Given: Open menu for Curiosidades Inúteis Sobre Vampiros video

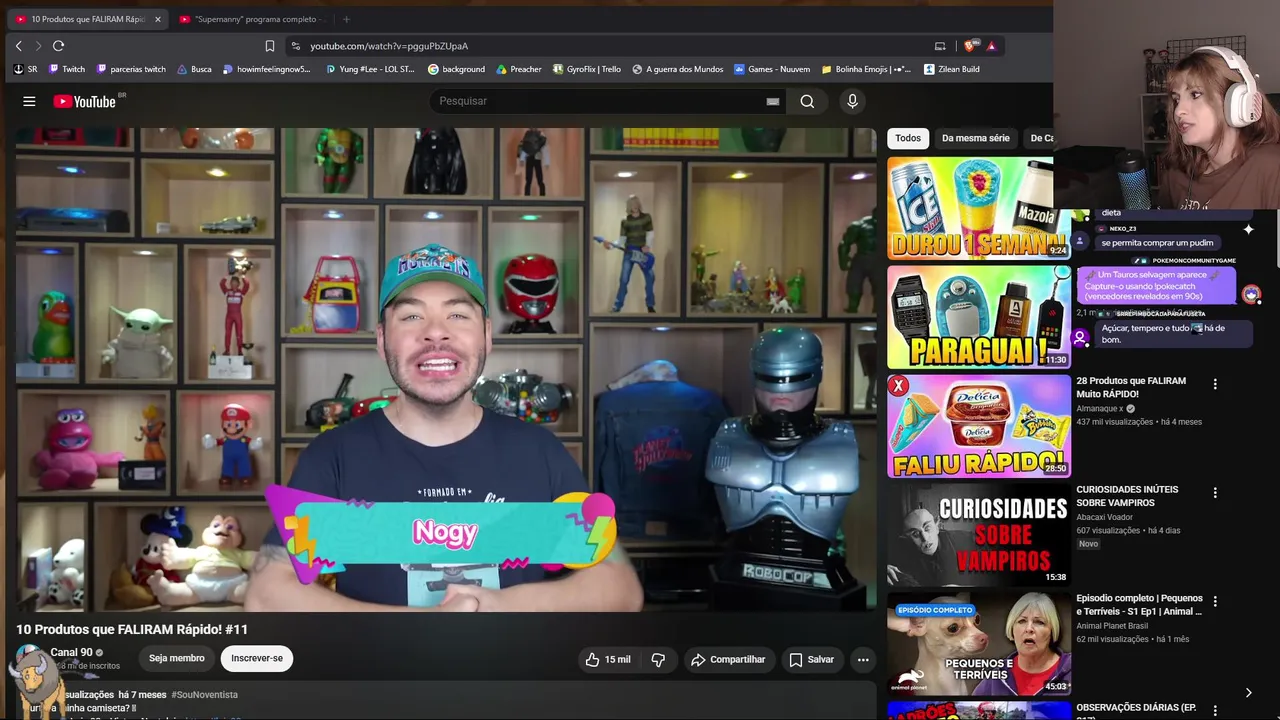Looking at the screenshot, I should pyautogui.click(x=1215, y=493).
